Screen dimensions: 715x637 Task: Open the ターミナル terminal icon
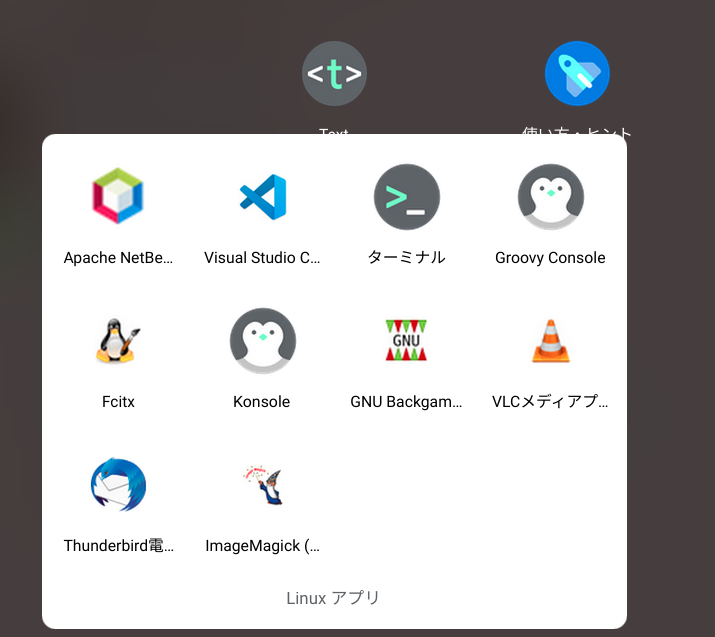click(x=407, y=197)
